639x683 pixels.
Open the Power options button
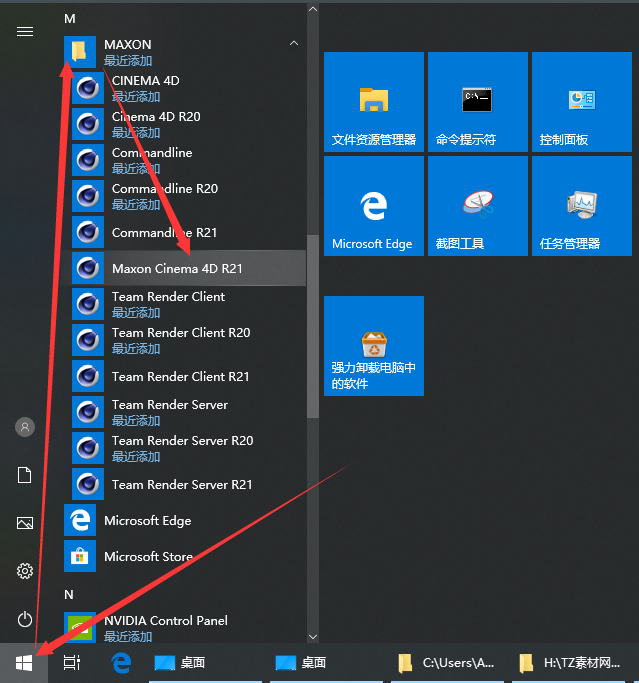point(25,619)
